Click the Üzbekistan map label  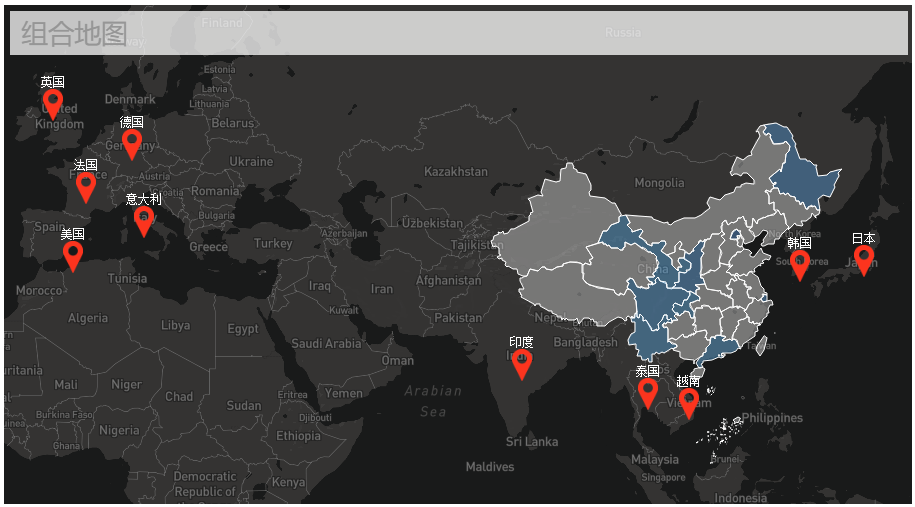coord(432,223)
